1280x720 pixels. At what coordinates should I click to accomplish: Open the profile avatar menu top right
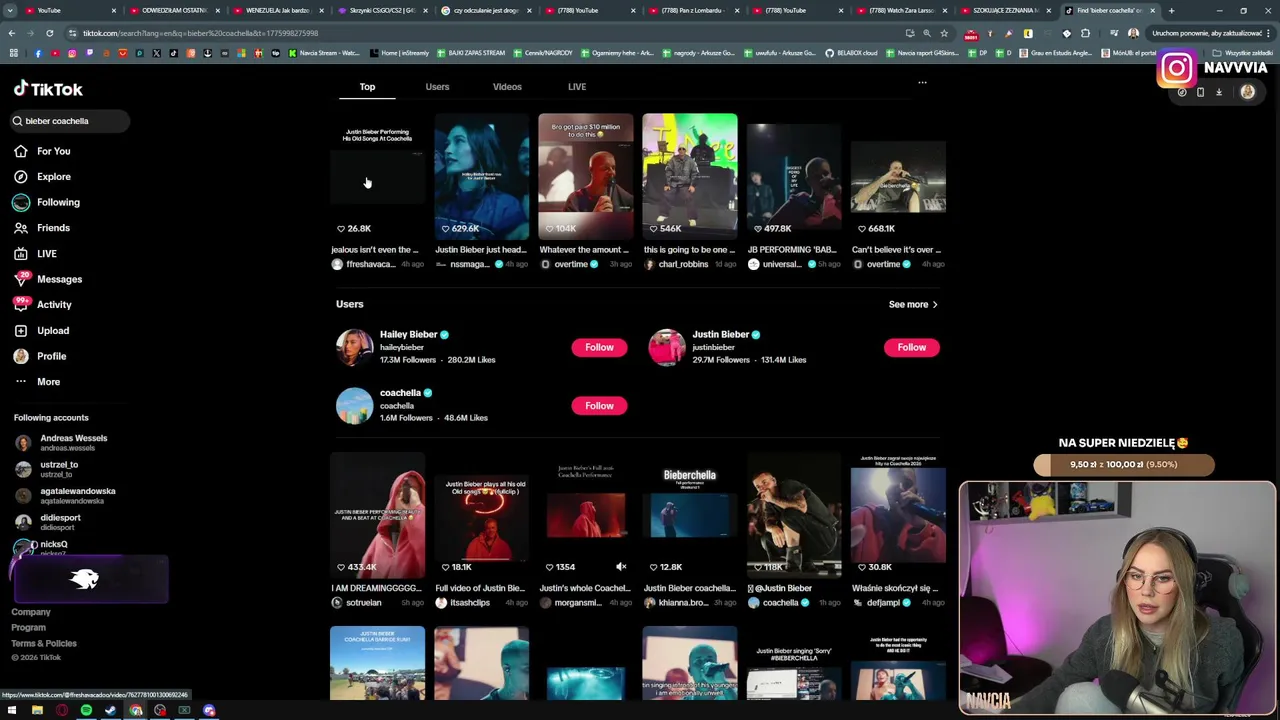[1247, 92]
